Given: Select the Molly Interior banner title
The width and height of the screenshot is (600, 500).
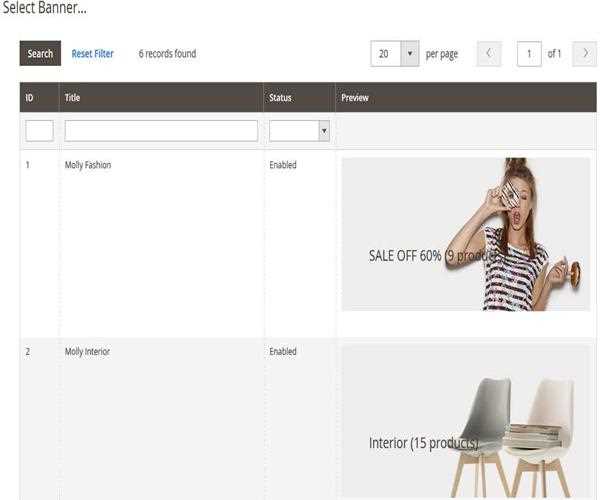Looking at the screenshot, I should [87, 352].
